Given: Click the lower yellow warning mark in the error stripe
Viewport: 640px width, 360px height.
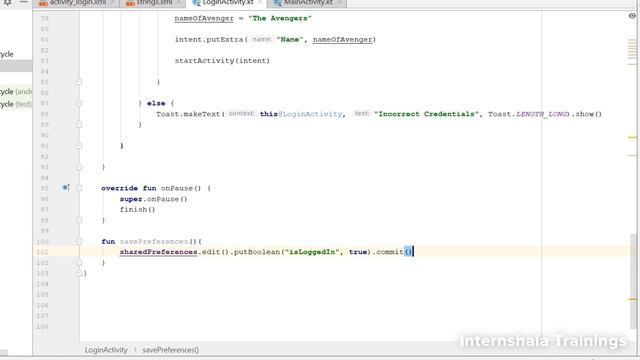Looking at the screenshot, I should point(632,299).
